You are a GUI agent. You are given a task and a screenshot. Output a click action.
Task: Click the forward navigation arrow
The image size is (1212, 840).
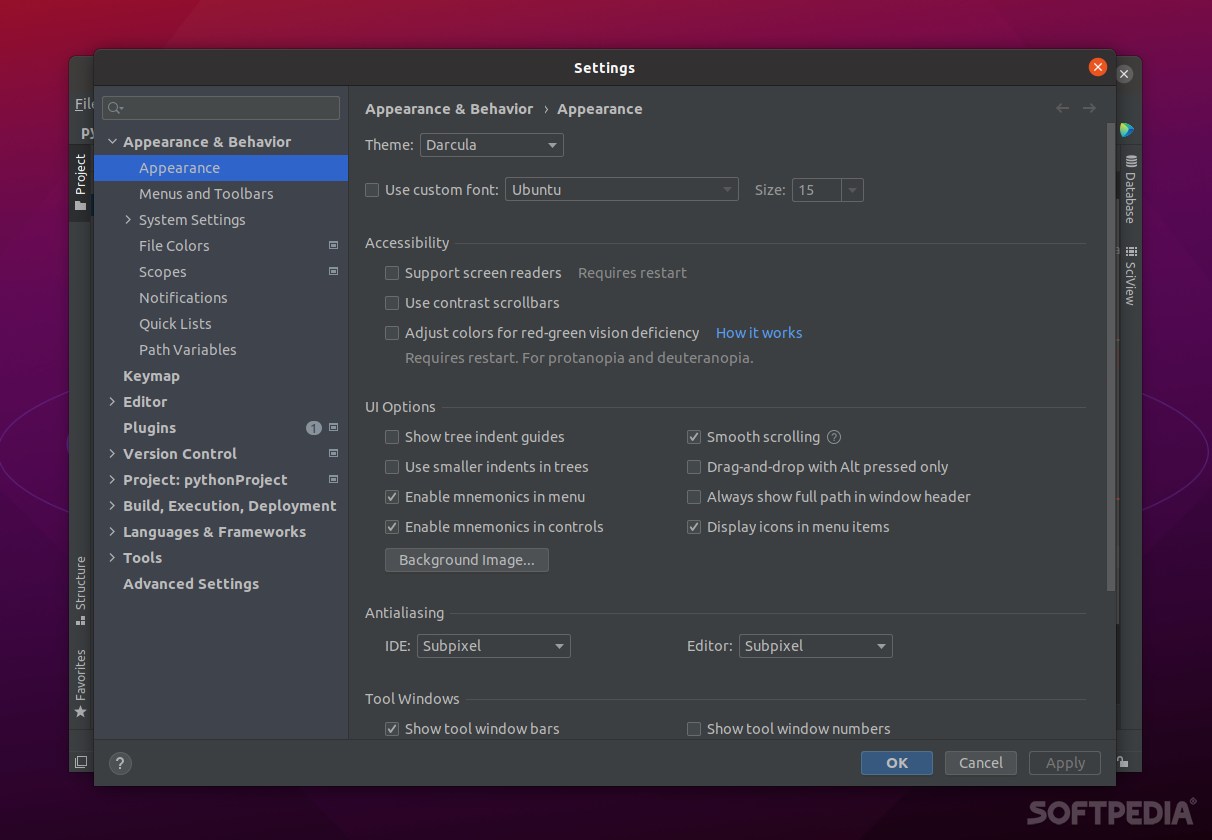(1089, 108)
